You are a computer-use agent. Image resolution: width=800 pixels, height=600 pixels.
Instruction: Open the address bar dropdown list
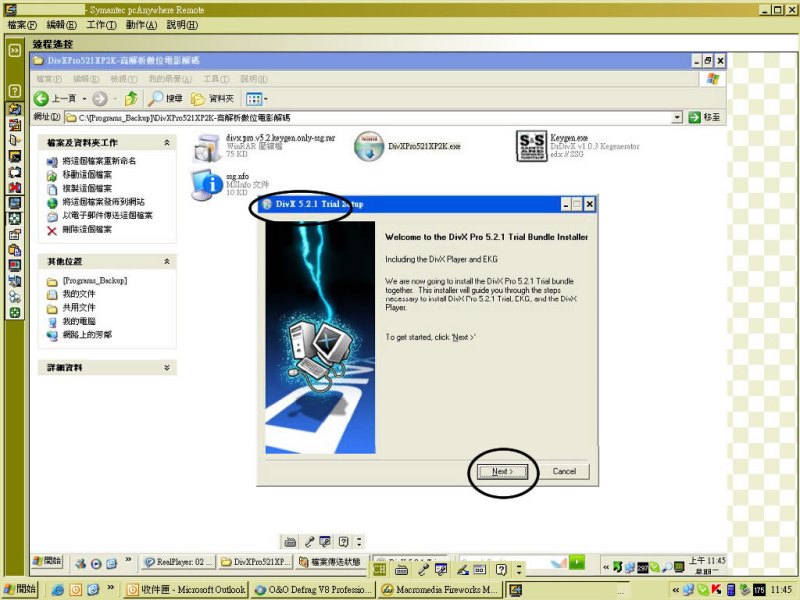pos(677,118)
